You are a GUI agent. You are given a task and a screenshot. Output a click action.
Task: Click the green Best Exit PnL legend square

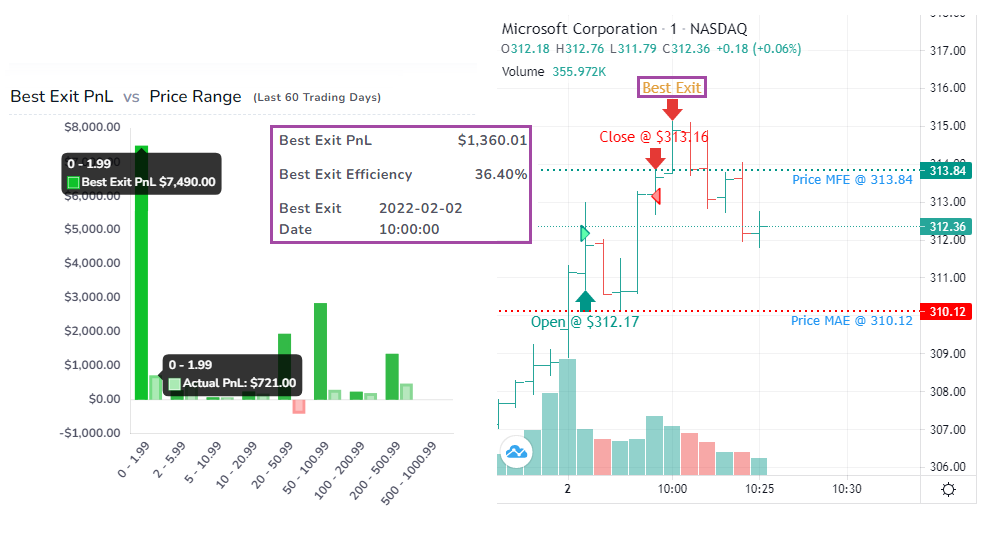click(x=73, y=182)
